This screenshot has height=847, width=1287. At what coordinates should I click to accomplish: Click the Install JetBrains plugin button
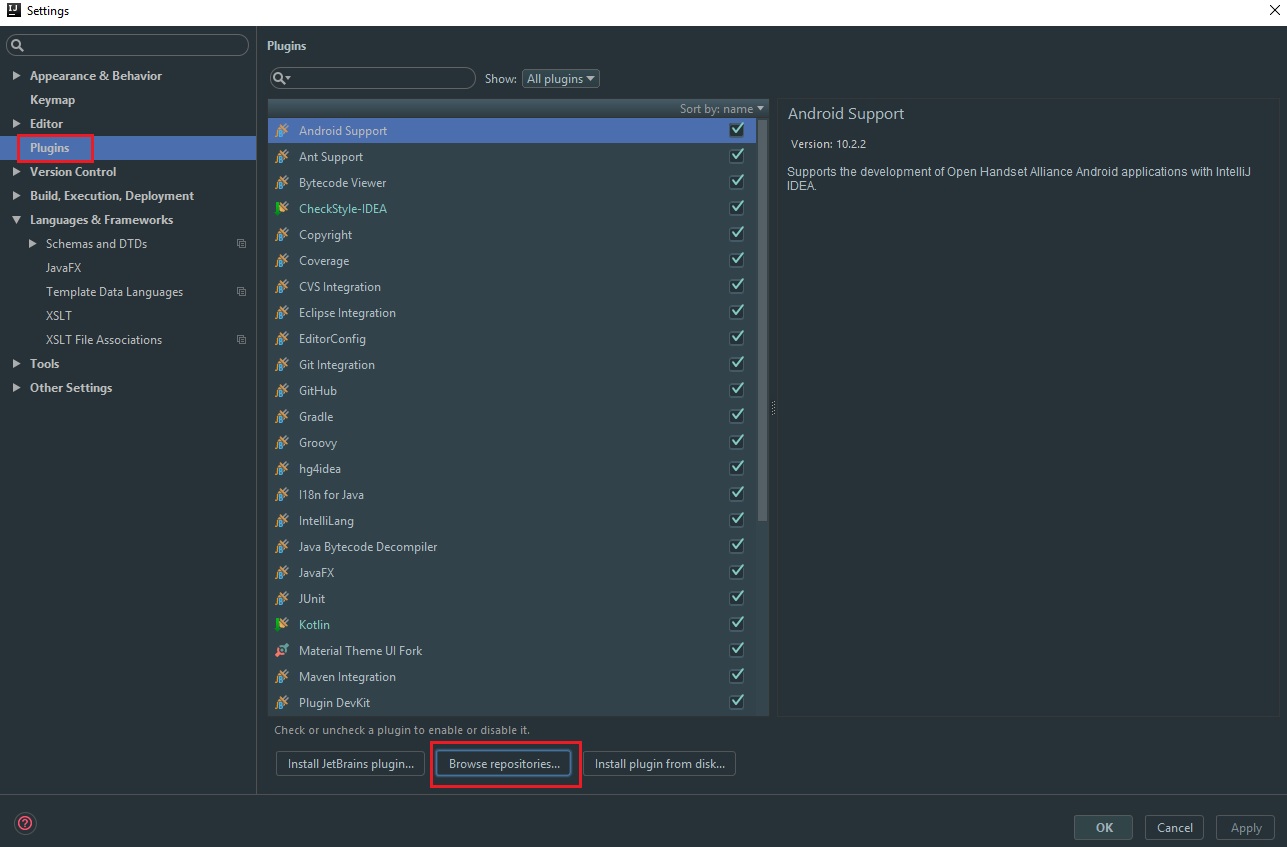click(x=351, y=764)
